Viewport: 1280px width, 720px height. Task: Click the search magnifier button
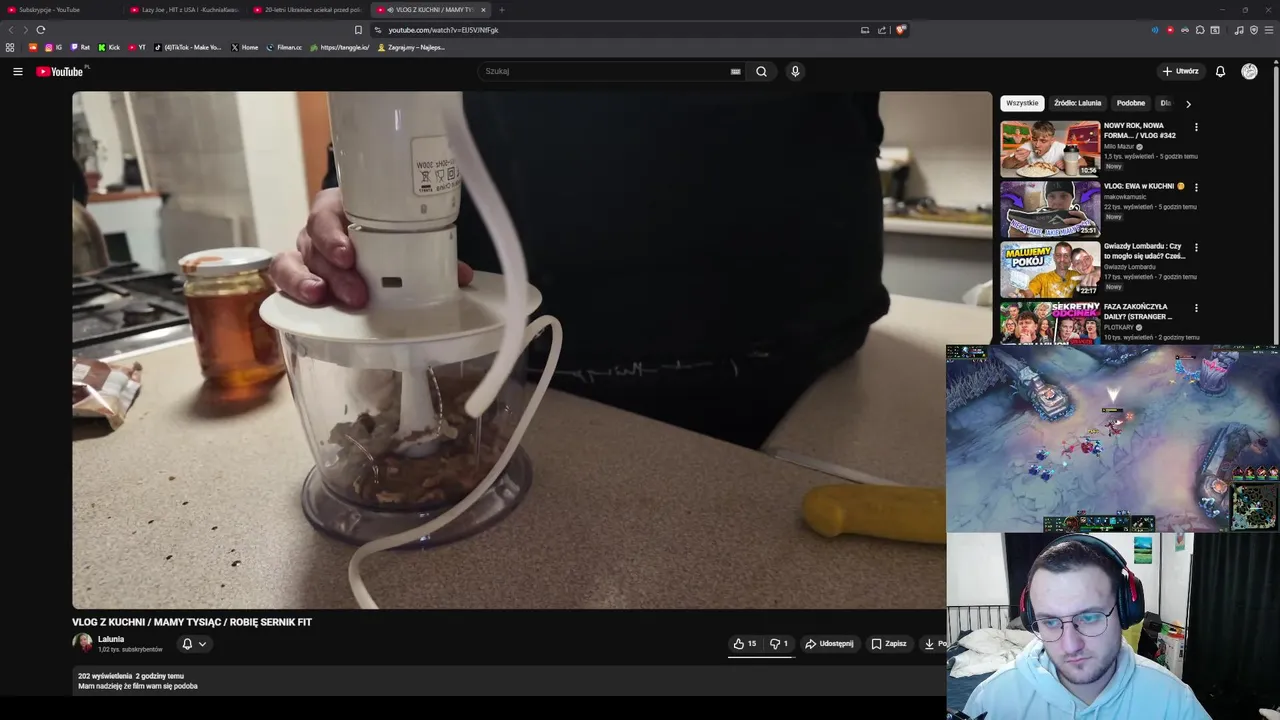coord(761,71)
